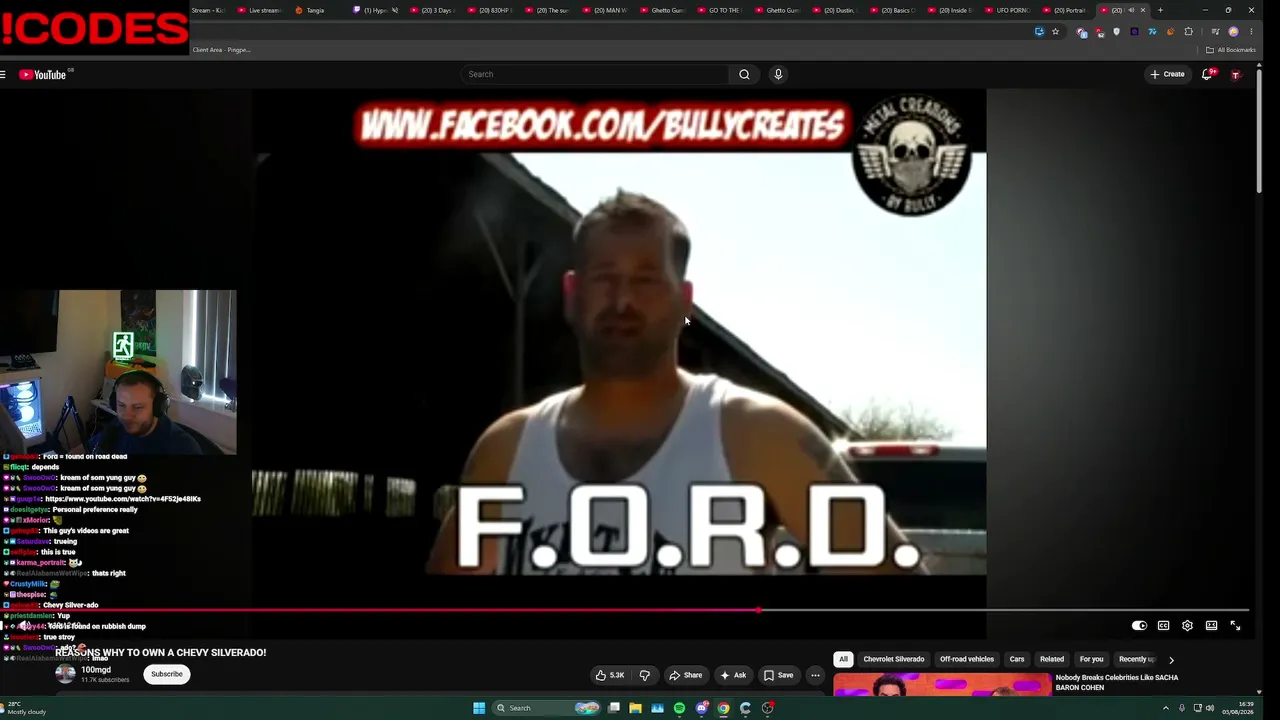Open File Explorer from taskbar

click(635, 708)
